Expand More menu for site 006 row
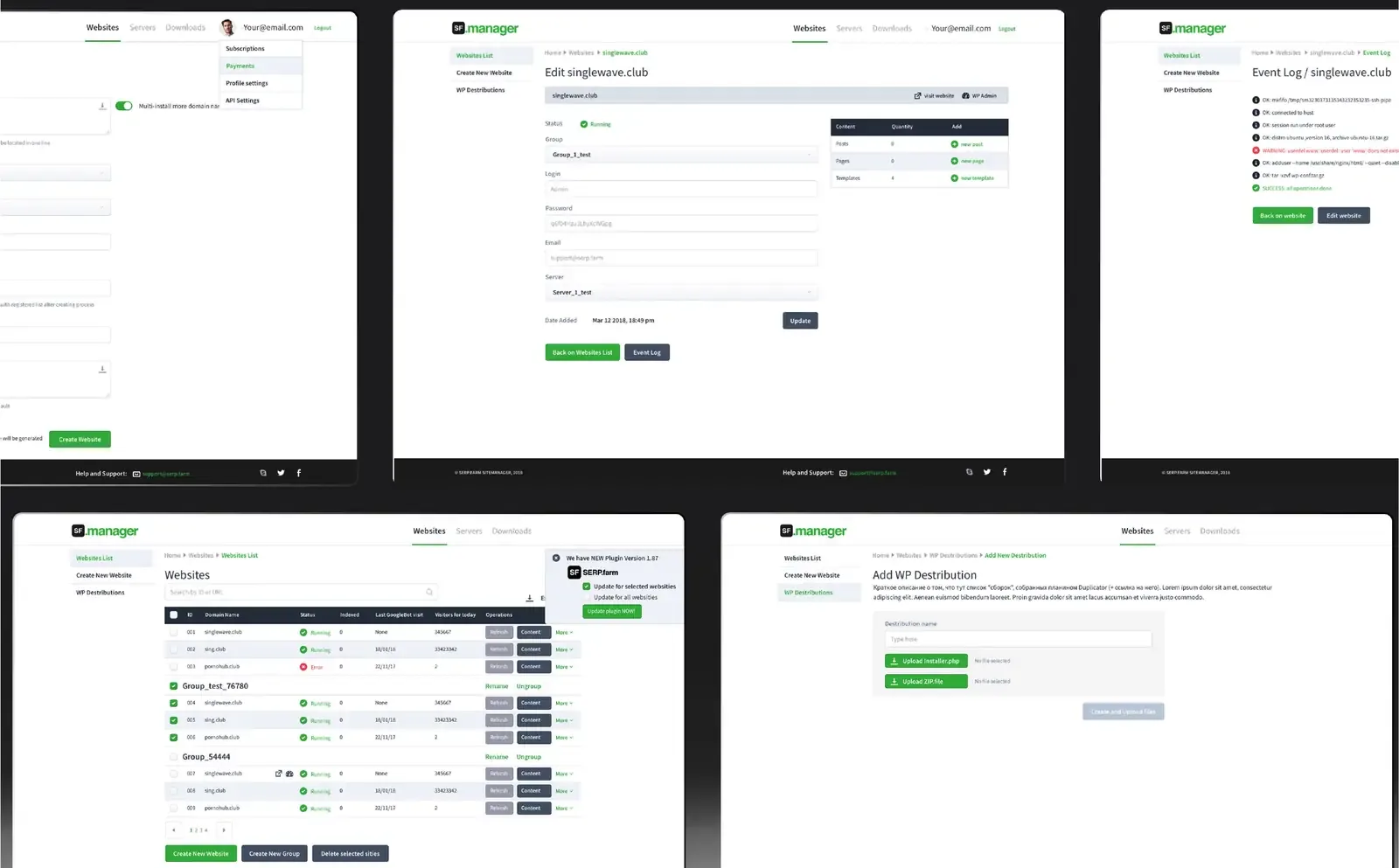Viewport: 1399px width, 868px height. pyautogui.click(x=564, y=738)
